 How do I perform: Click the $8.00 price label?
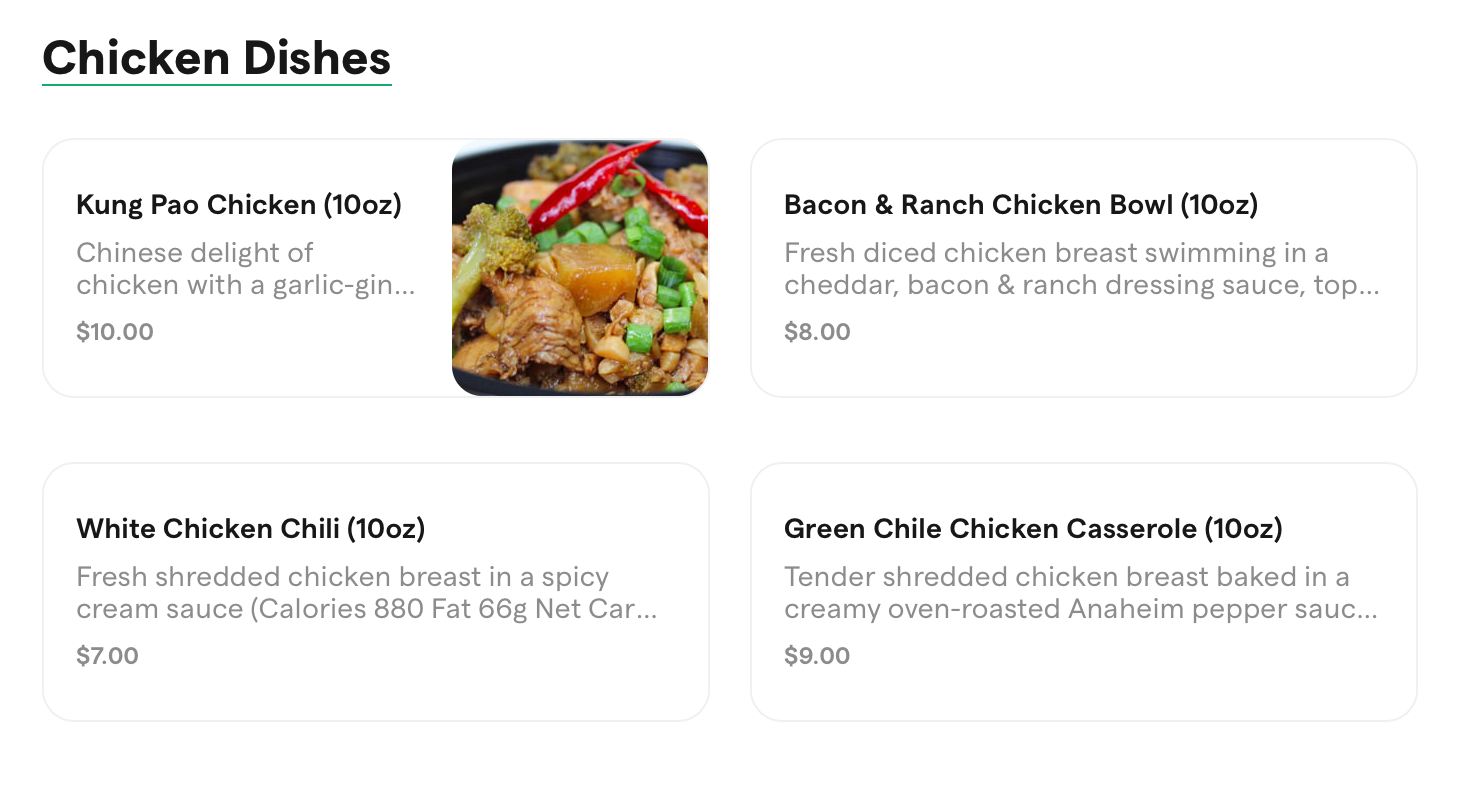pos(817,332)
